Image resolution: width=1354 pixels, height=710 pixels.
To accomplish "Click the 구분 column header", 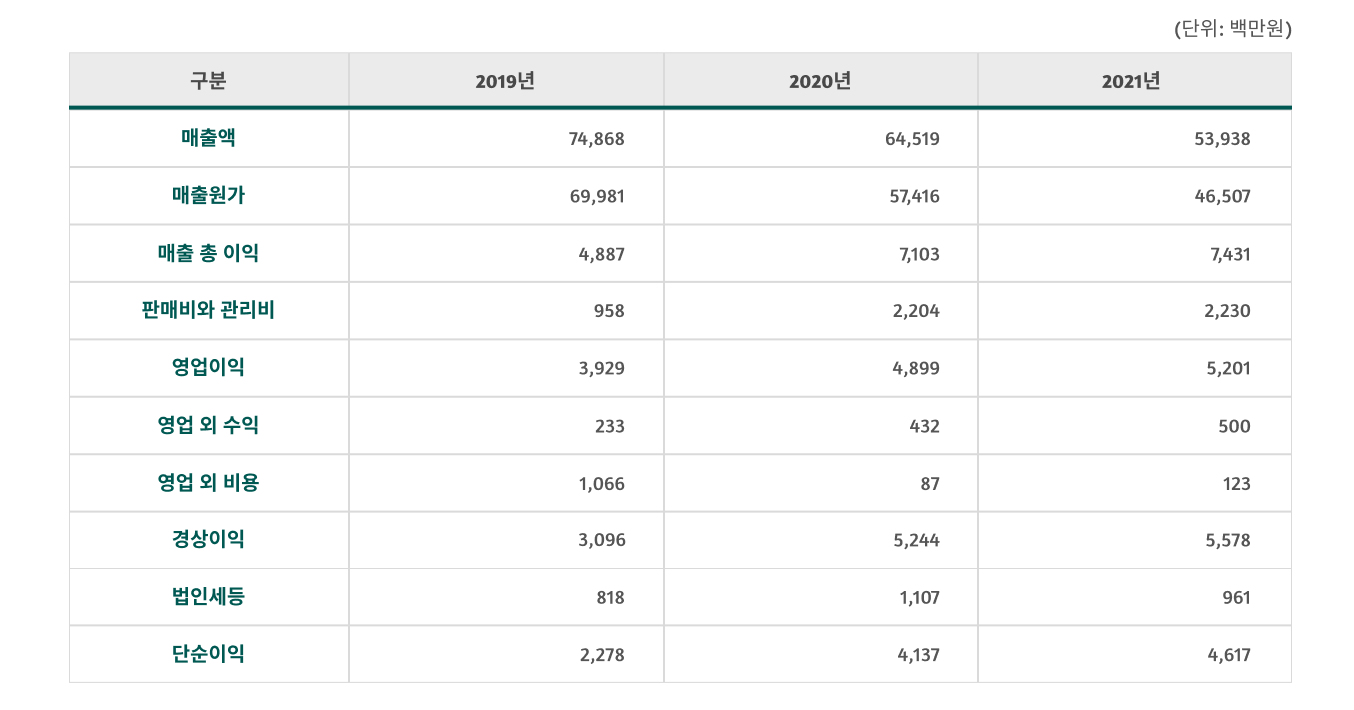I will (208, 81).
